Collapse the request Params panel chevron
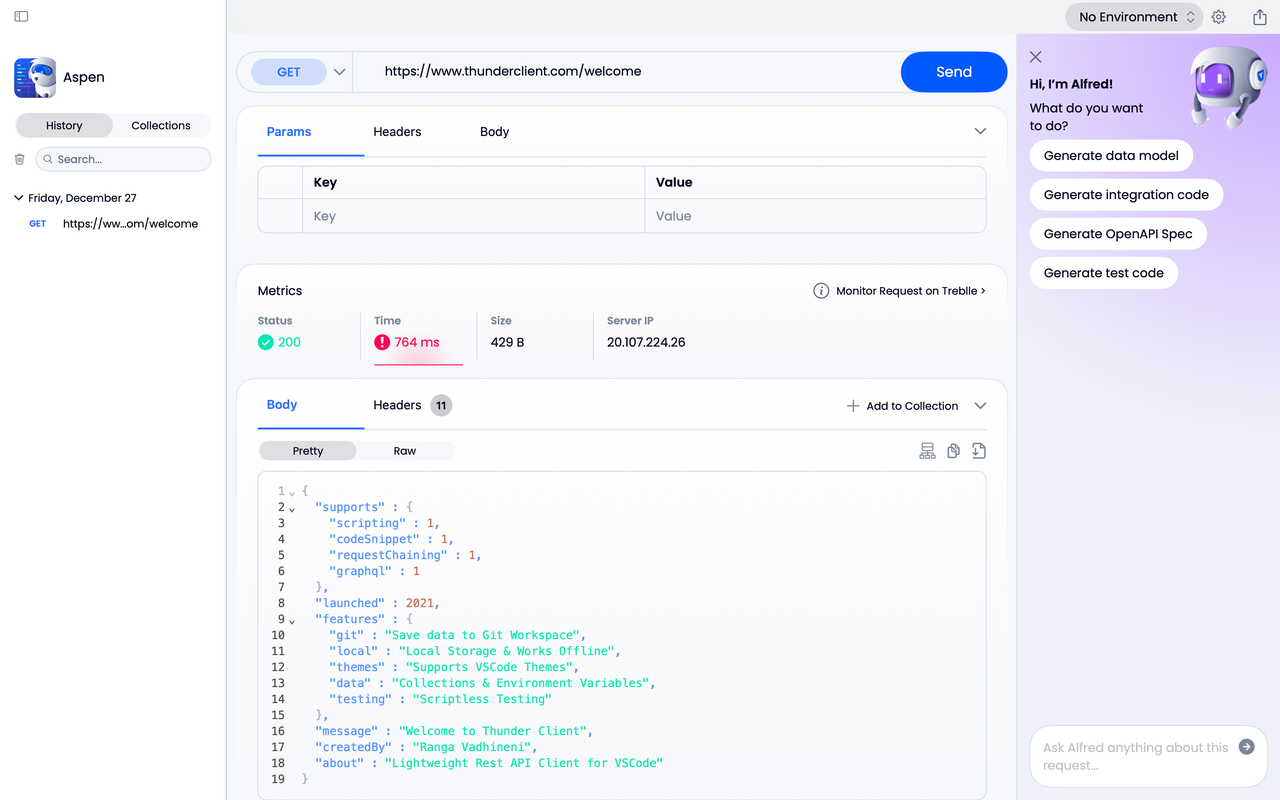1280x800 pixels. coord(980,131)
